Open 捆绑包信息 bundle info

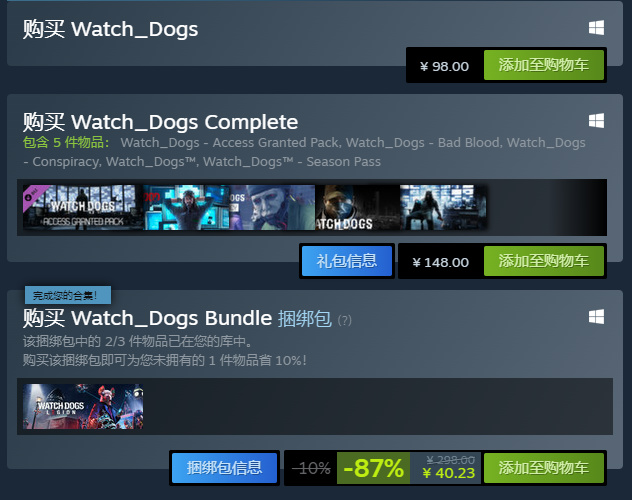click(x=224, y=468)
